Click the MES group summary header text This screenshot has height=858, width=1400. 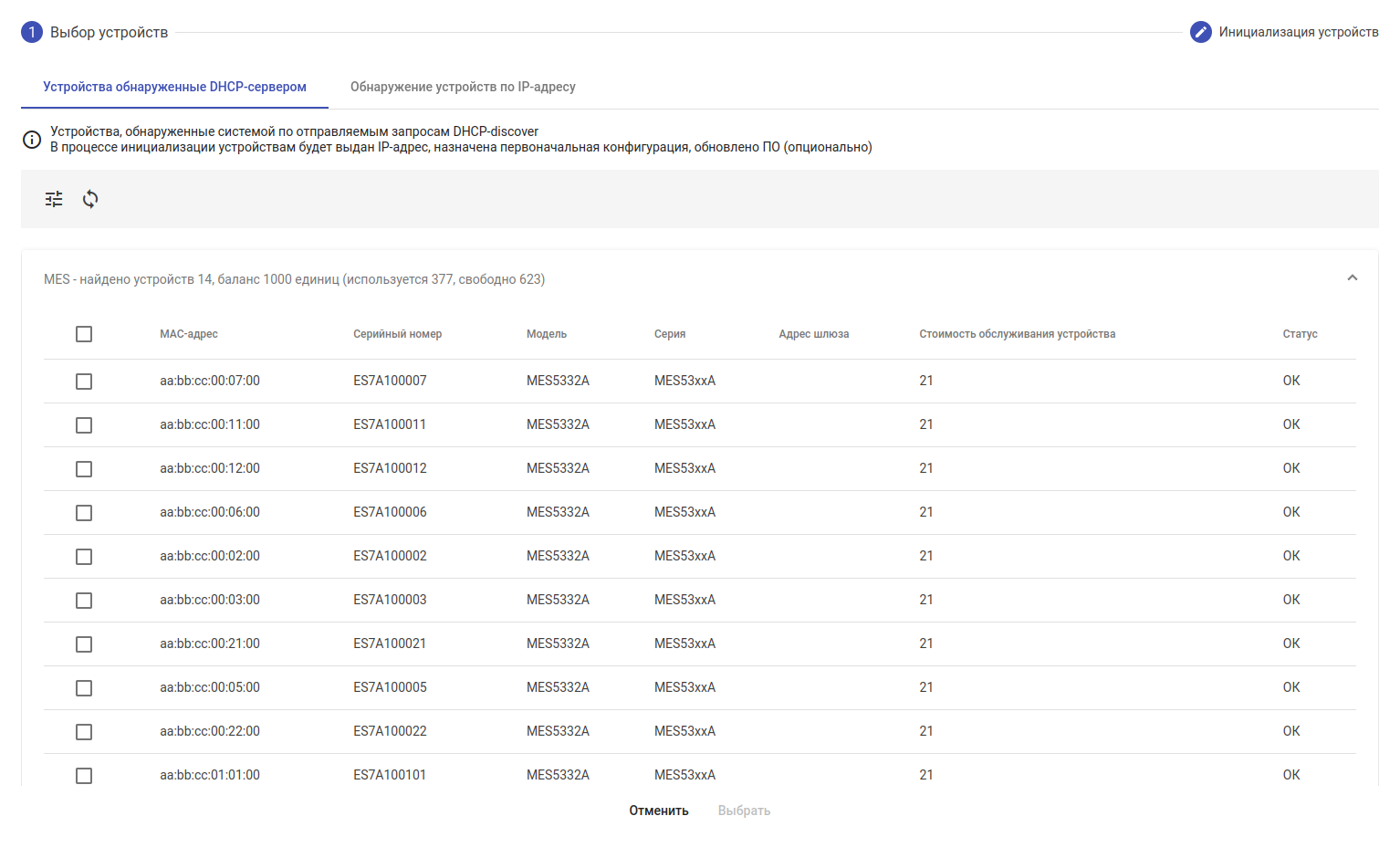pyautogui.click(x=294, y=279)
